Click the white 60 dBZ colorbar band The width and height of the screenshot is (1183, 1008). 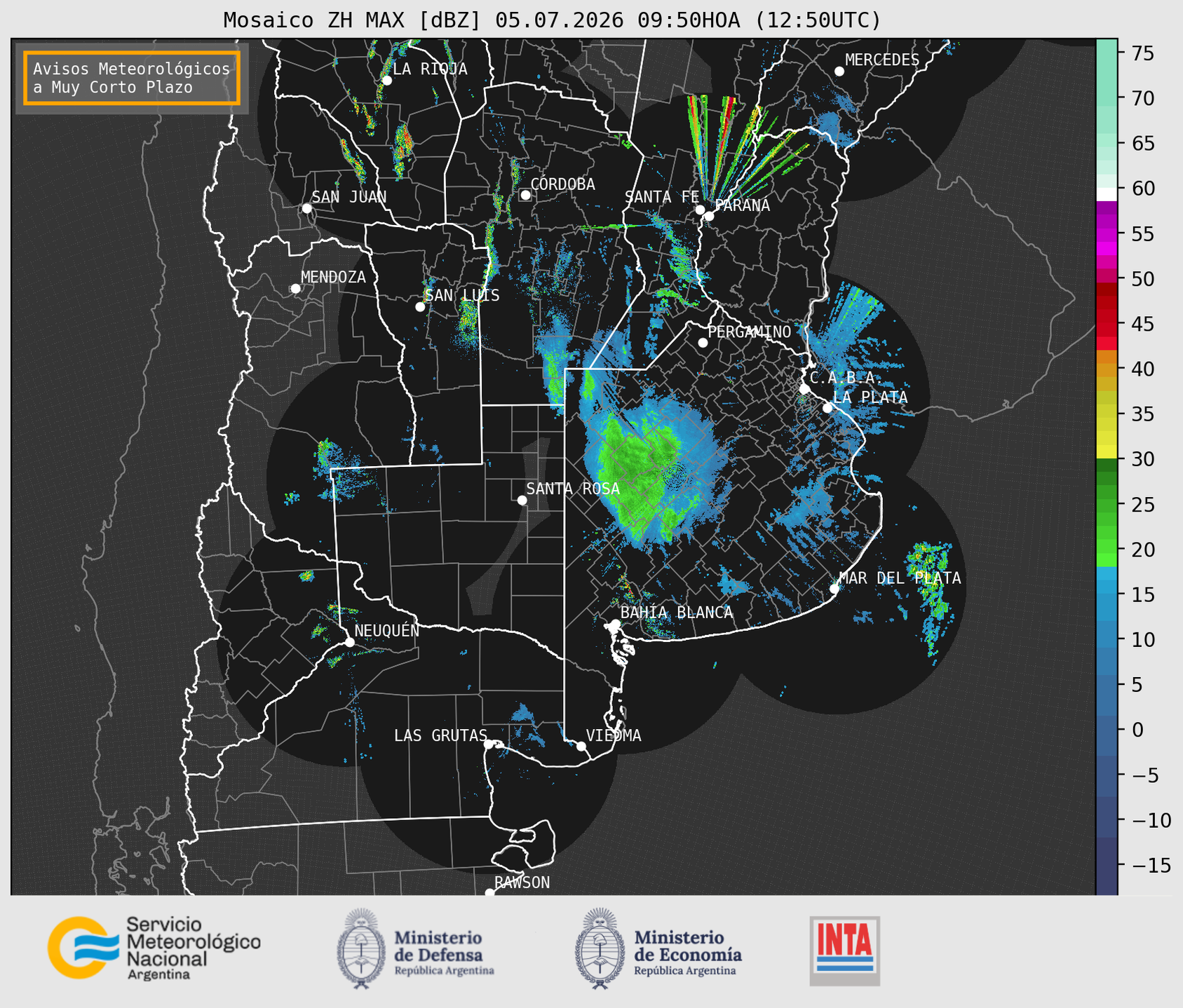[x=1107, y=194]
